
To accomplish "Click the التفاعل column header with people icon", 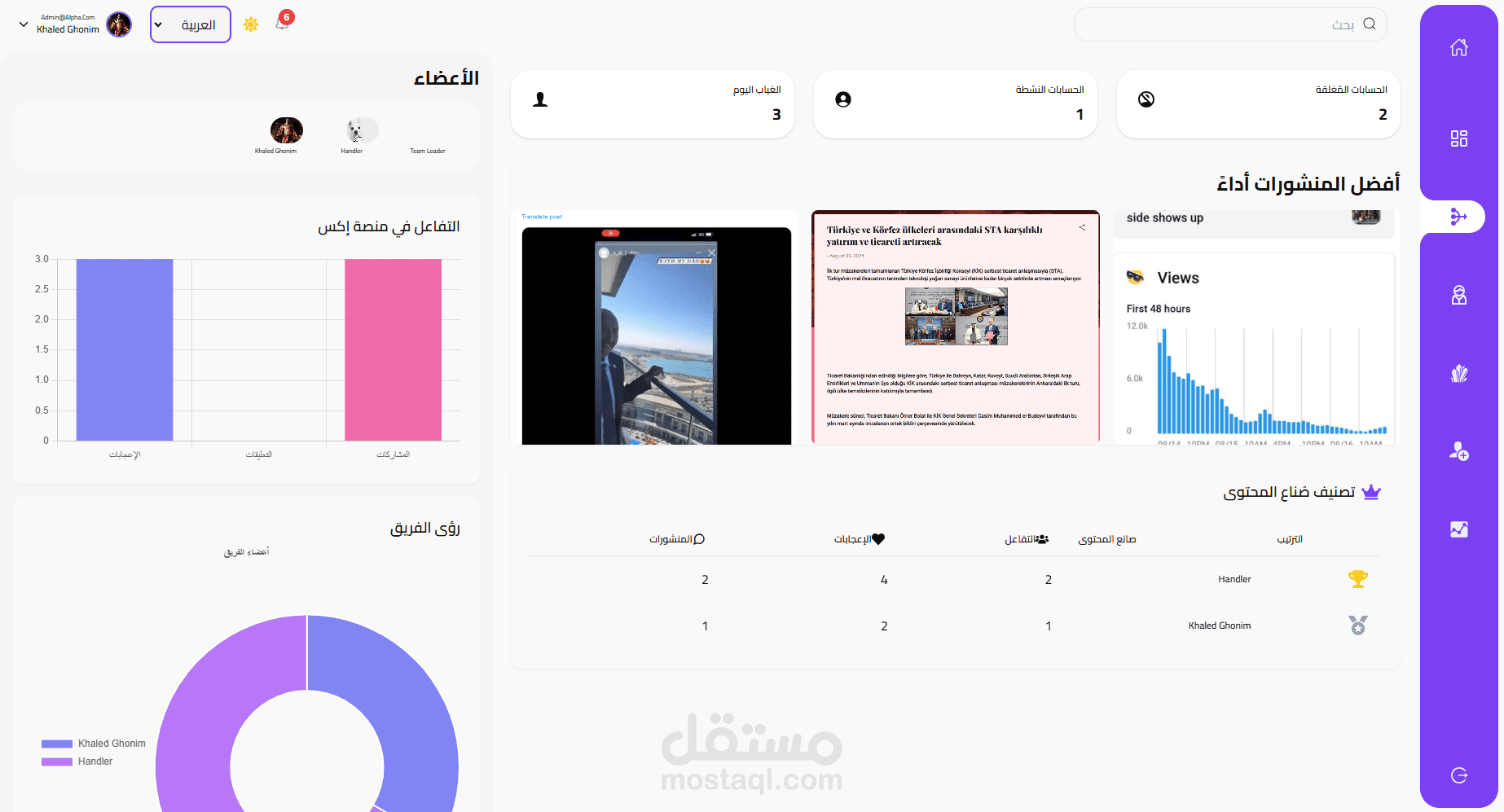I will click(1027, 539).
